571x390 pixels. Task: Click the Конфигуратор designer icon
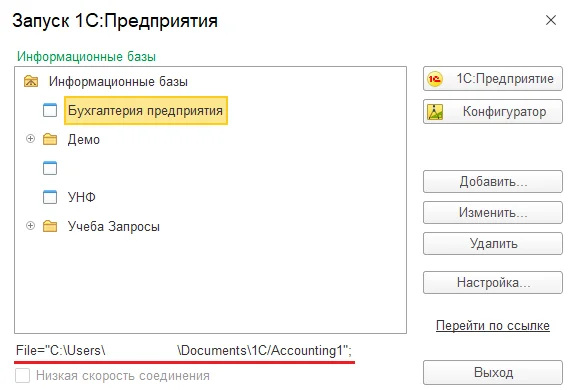coord(435,112)
